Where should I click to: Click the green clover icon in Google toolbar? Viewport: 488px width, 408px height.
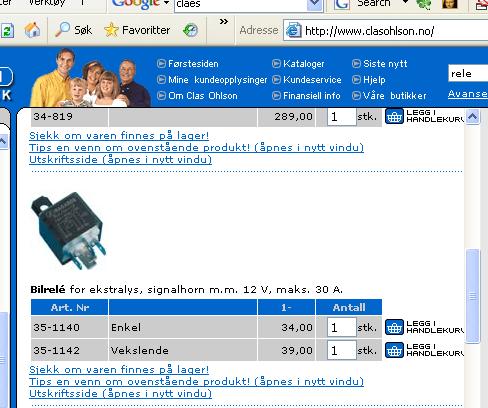click(x=423, y=4)
